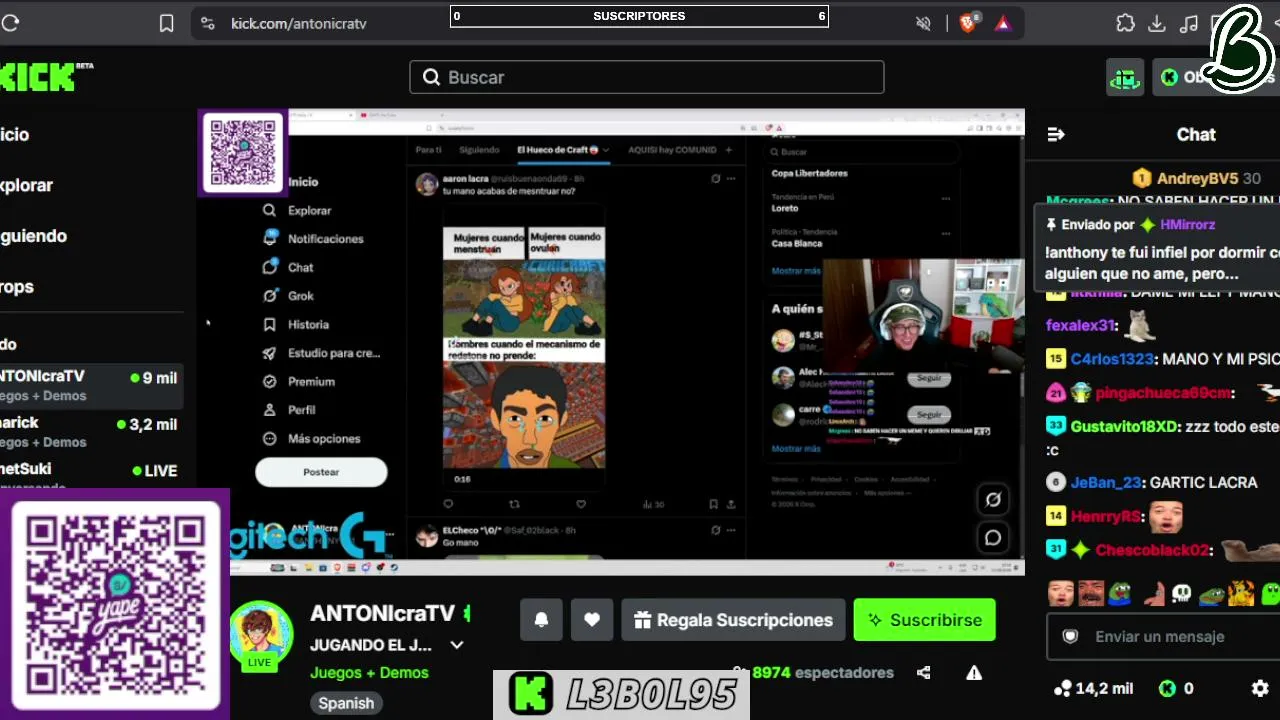Click username Gustavito18XD in chat

pos(1124,426)
